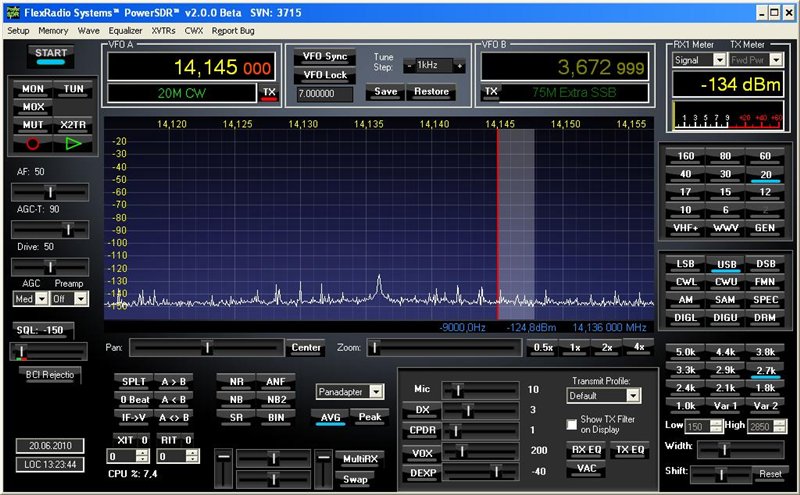Viewport: 800px width, 495px height.
Task: Click the VFO B TX indicator
Action: tap(491, 92)
